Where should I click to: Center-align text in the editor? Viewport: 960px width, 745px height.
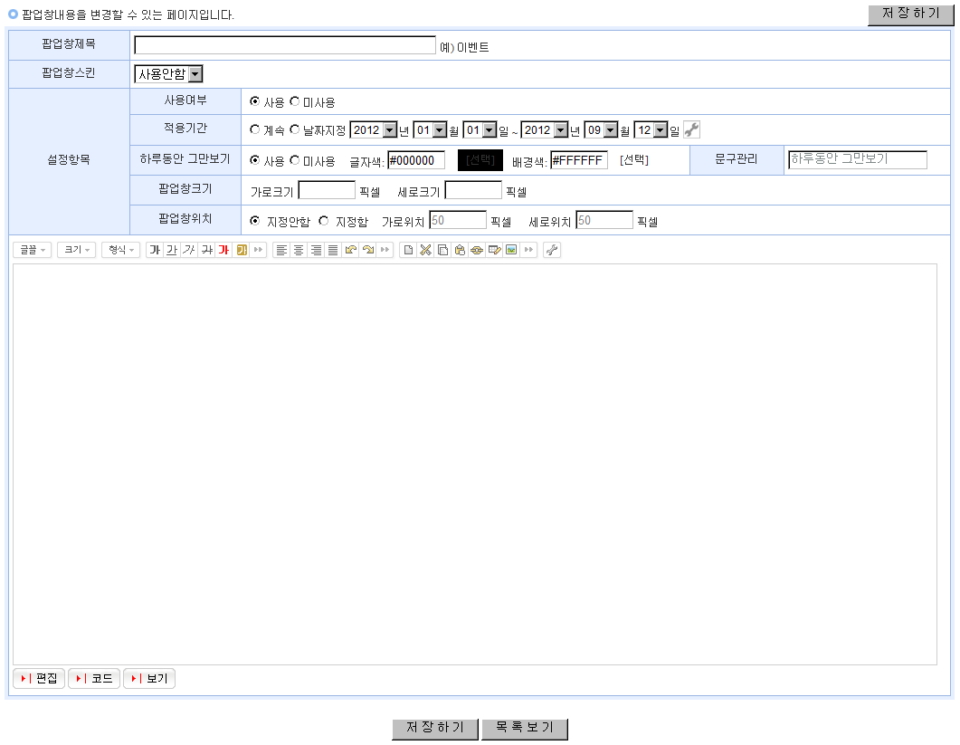(298, 249)
